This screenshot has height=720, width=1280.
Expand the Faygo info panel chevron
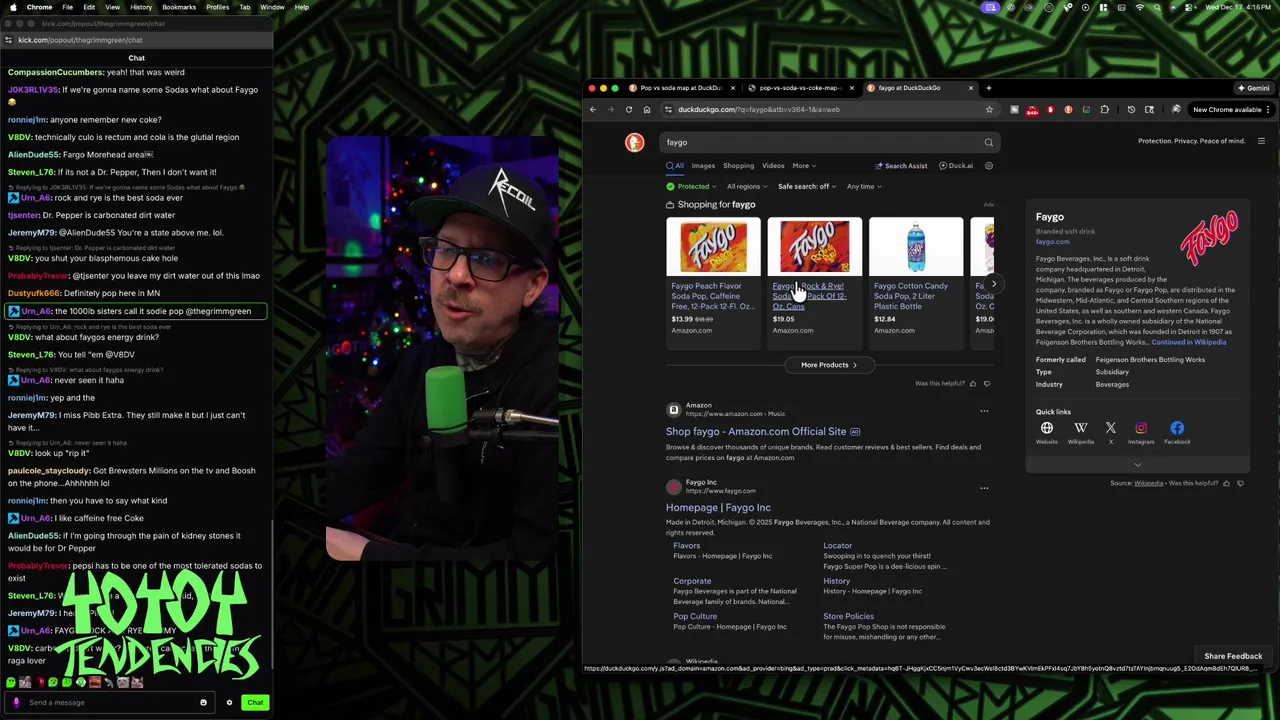(1137, 465)
